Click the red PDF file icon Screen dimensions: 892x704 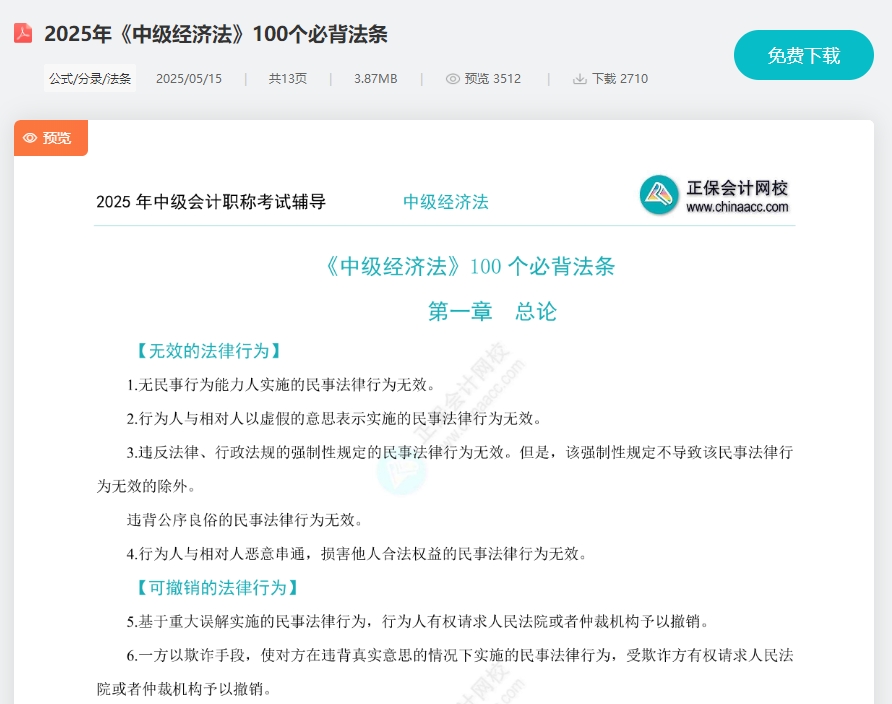(22, 33)
